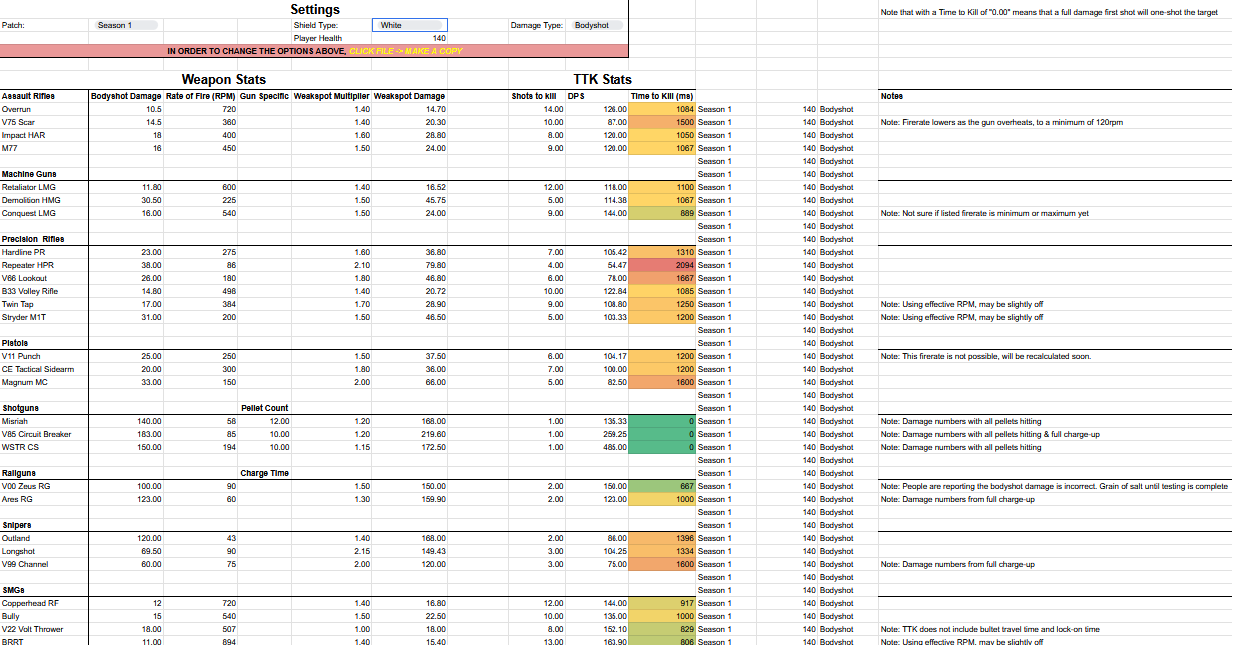Image resolution: width=1233 pixels, height=646 pixels.
Task: Click the SMGs category header
Action: pyautogui.click(x=14, y=590)
